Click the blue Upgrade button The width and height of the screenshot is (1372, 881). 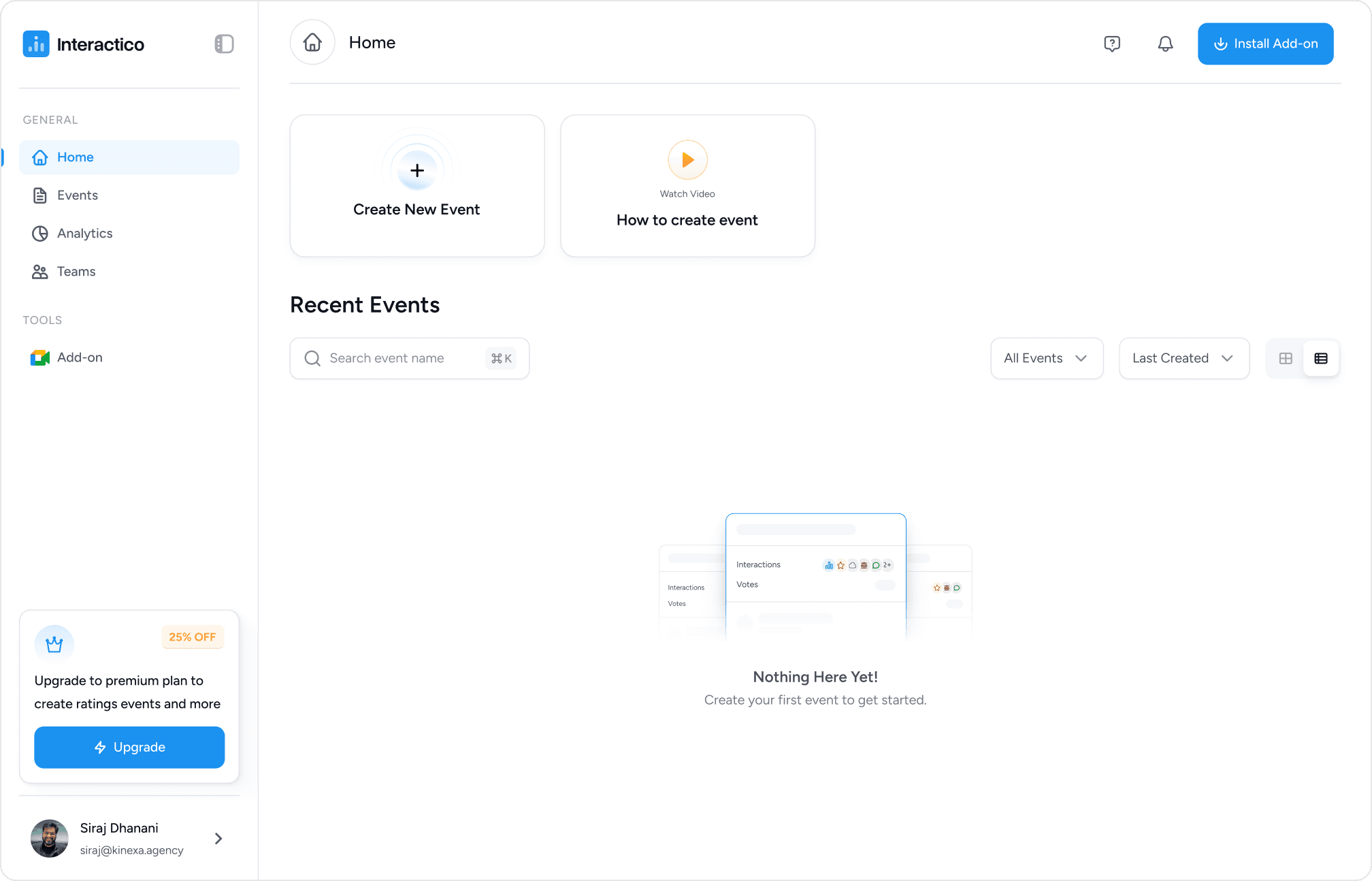[129, 748]
